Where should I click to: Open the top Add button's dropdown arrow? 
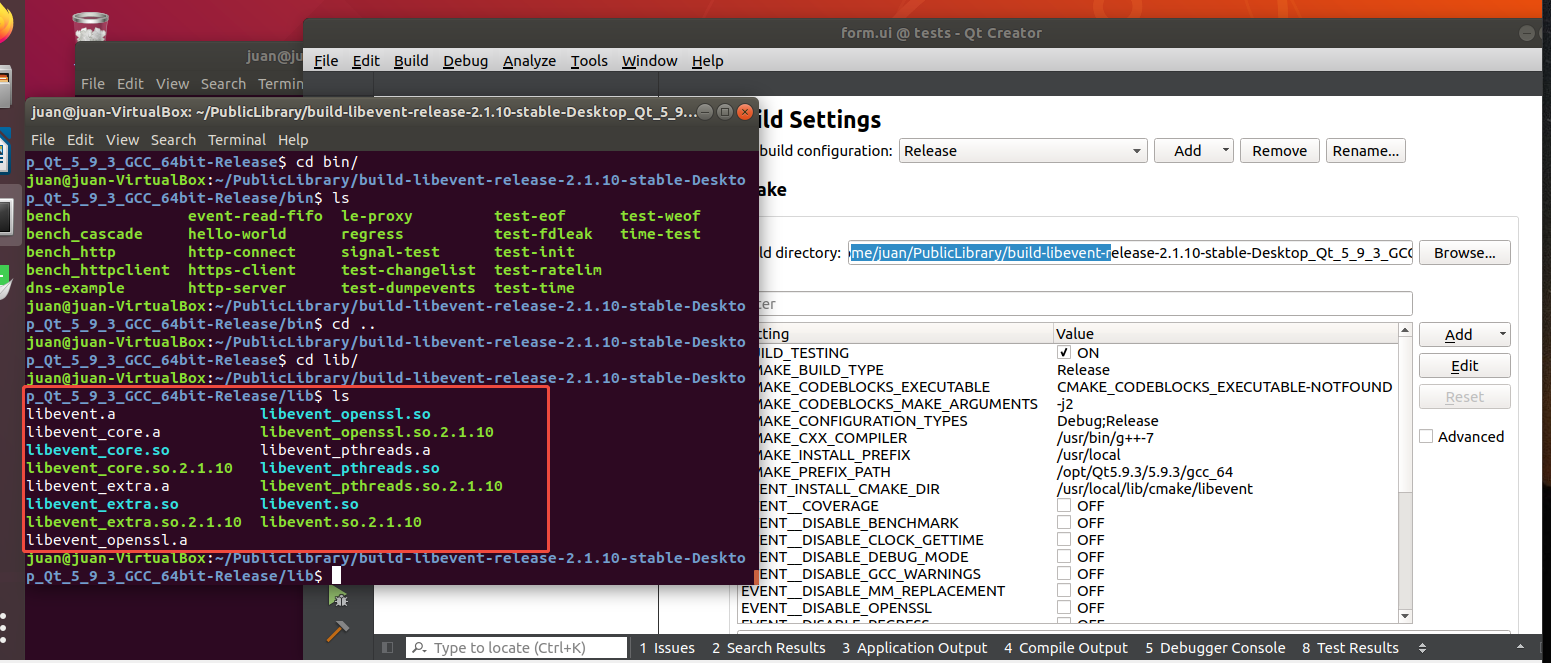point(1226,151)
